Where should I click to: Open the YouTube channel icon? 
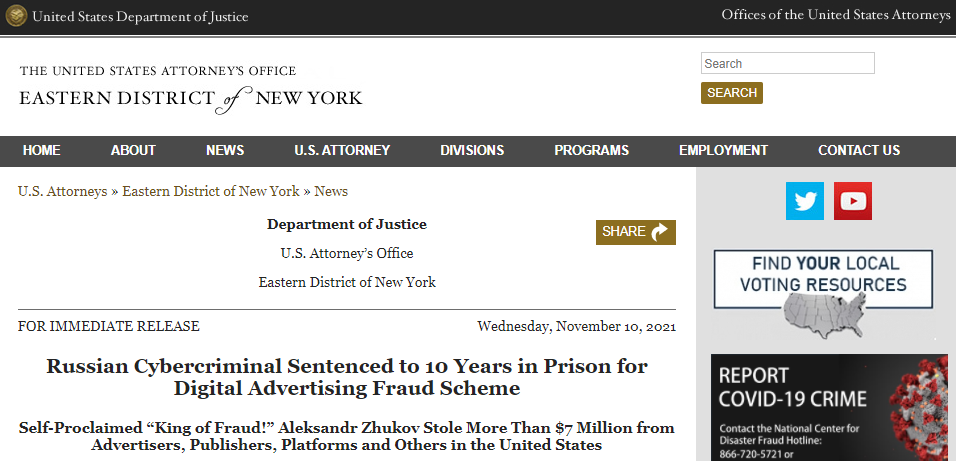853,201
